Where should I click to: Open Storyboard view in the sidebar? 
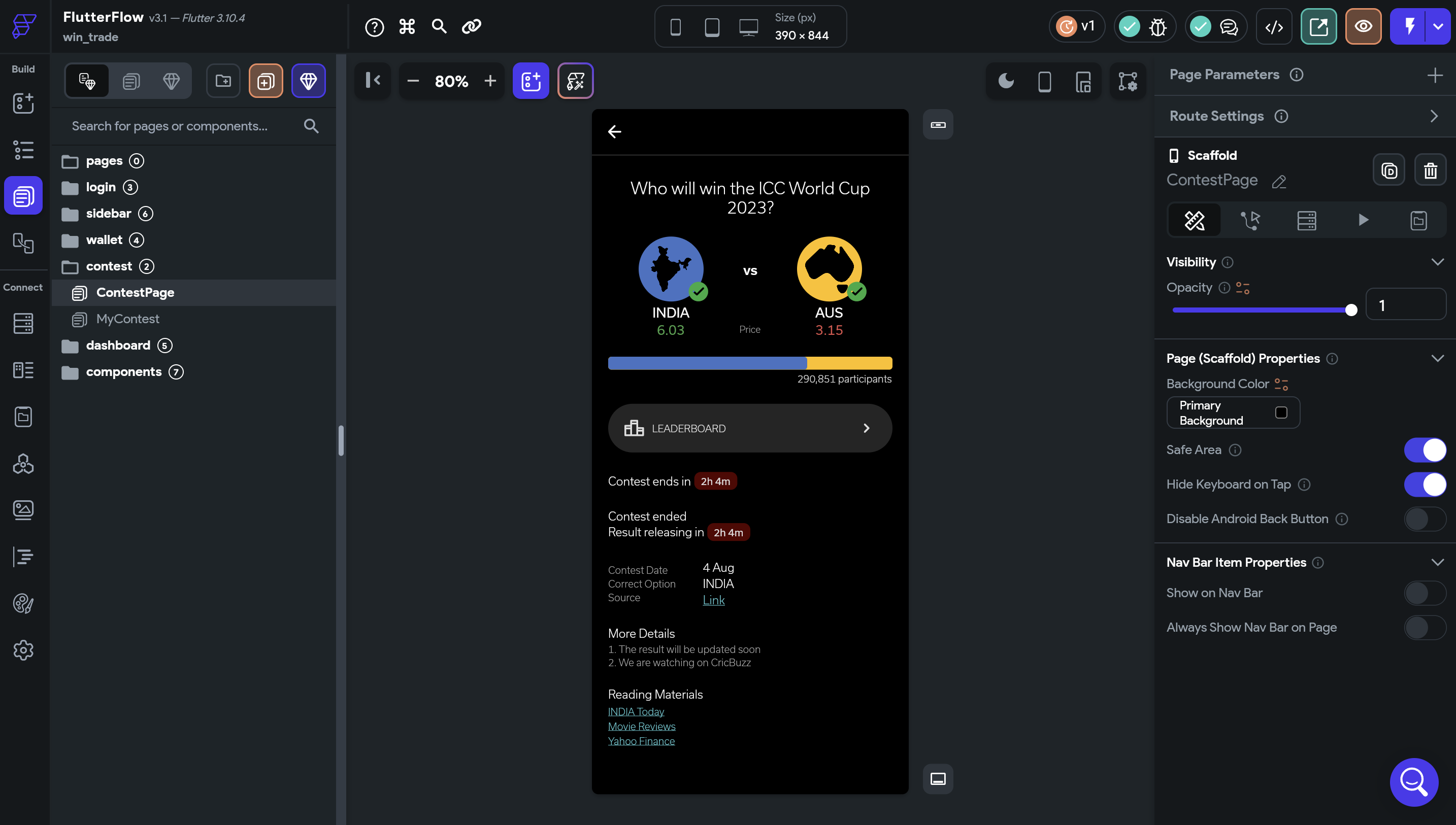coord(23,243)
